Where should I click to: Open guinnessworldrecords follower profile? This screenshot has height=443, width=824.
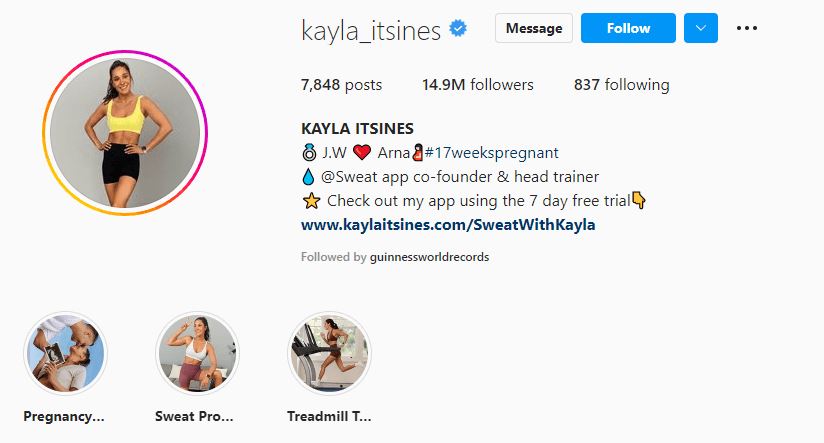pyautogui.click(x=429, y=257)
